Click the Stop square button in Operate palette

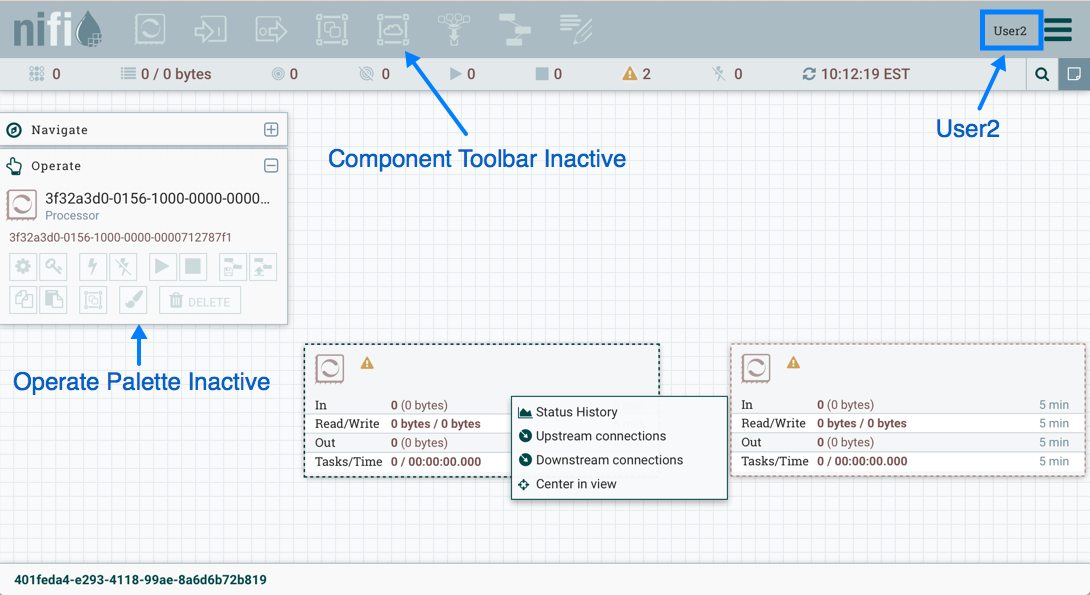coord(193,266)
